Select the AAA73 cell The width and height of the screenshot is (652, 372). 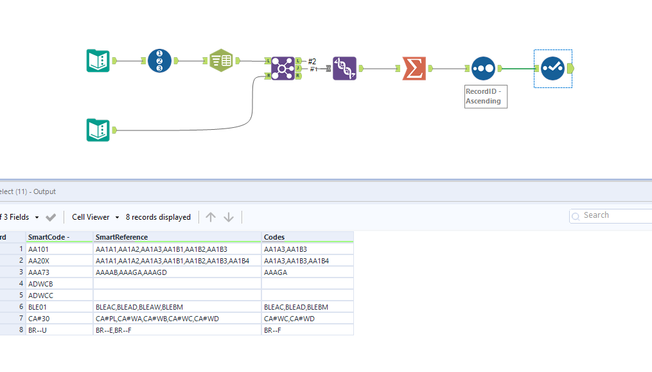click(x=59, y=272)
